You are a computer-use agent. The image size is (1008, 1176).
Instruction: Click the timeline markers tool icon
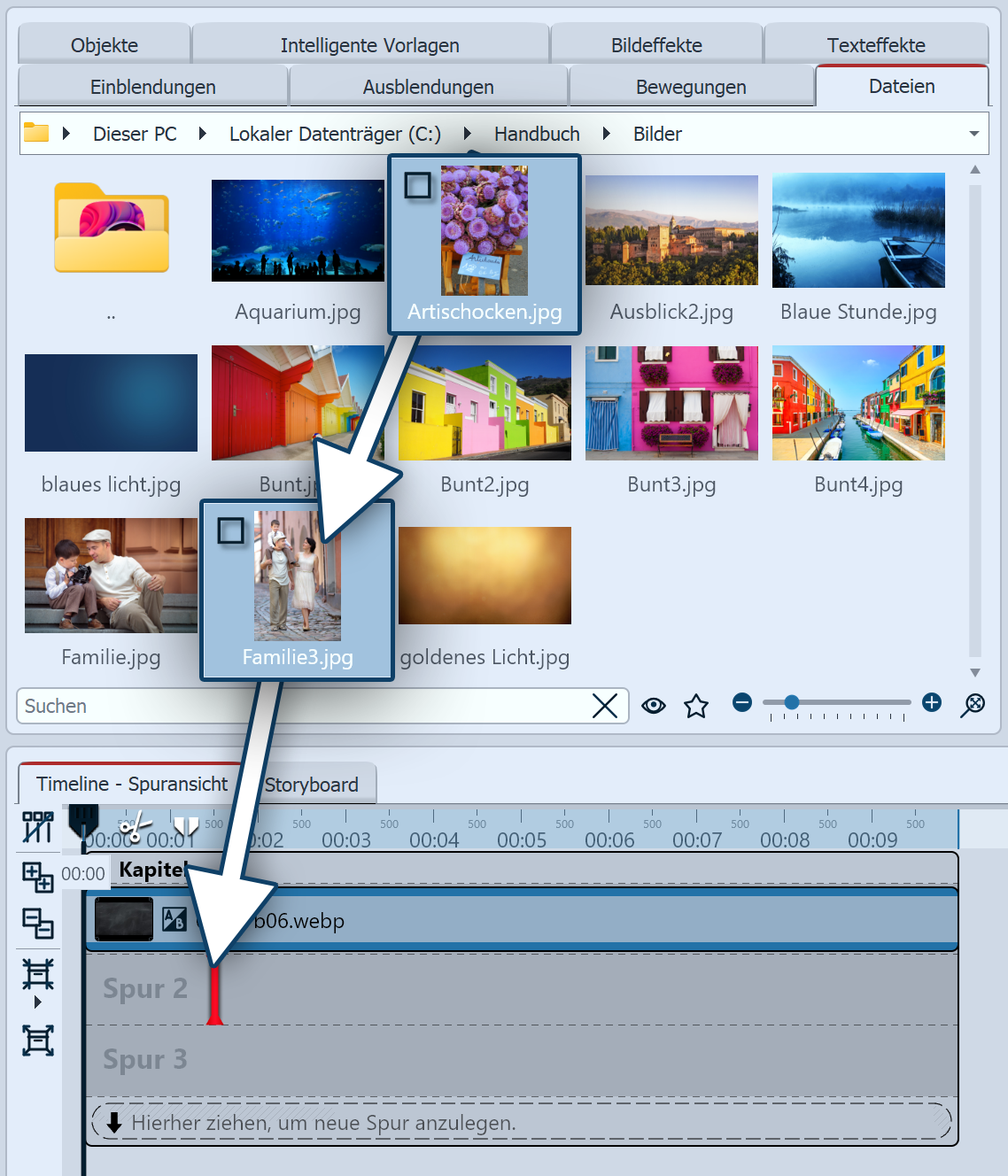pos(37,827)
